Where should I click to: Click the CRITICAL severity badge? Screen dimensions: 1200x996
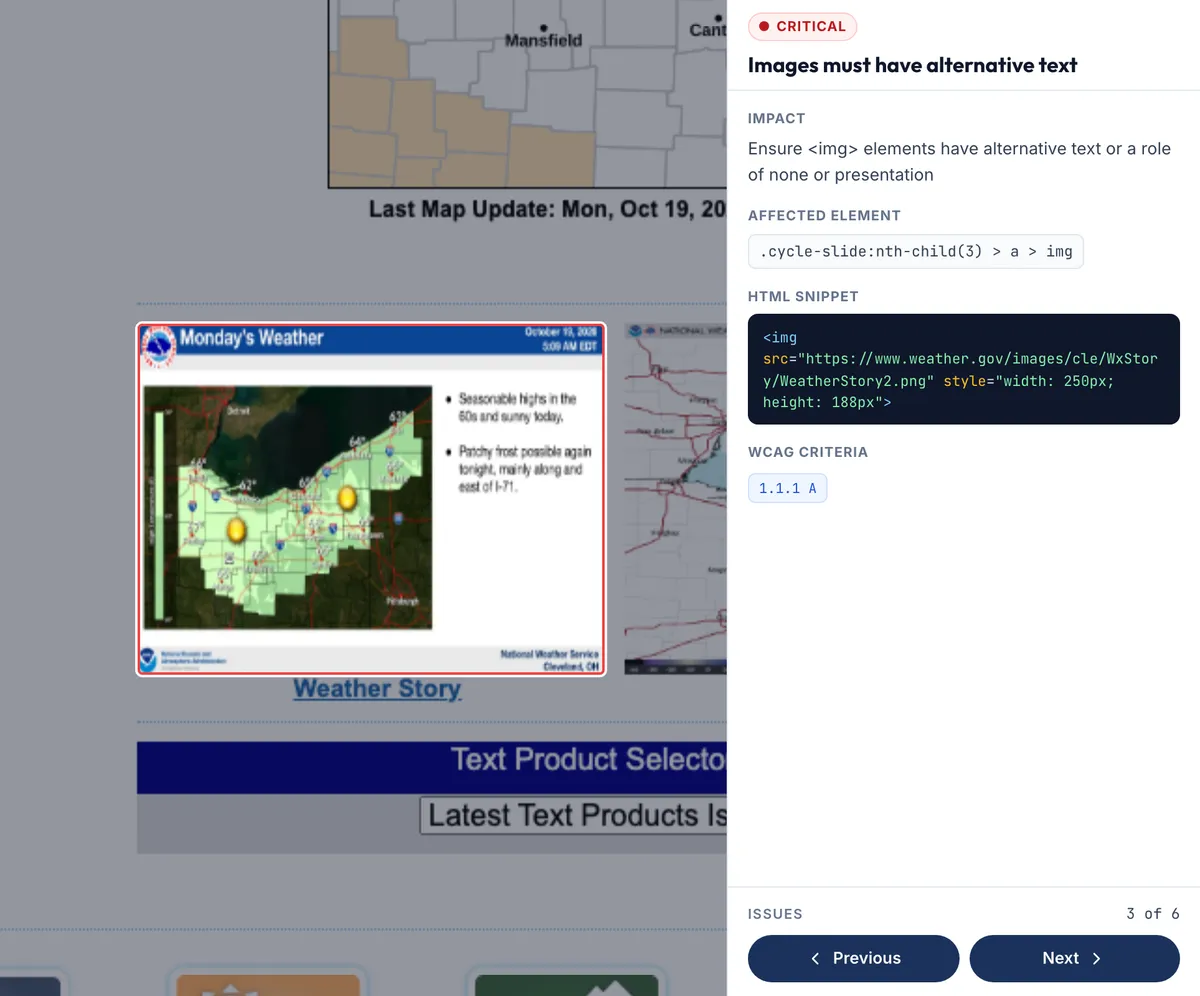coord(803,26)
